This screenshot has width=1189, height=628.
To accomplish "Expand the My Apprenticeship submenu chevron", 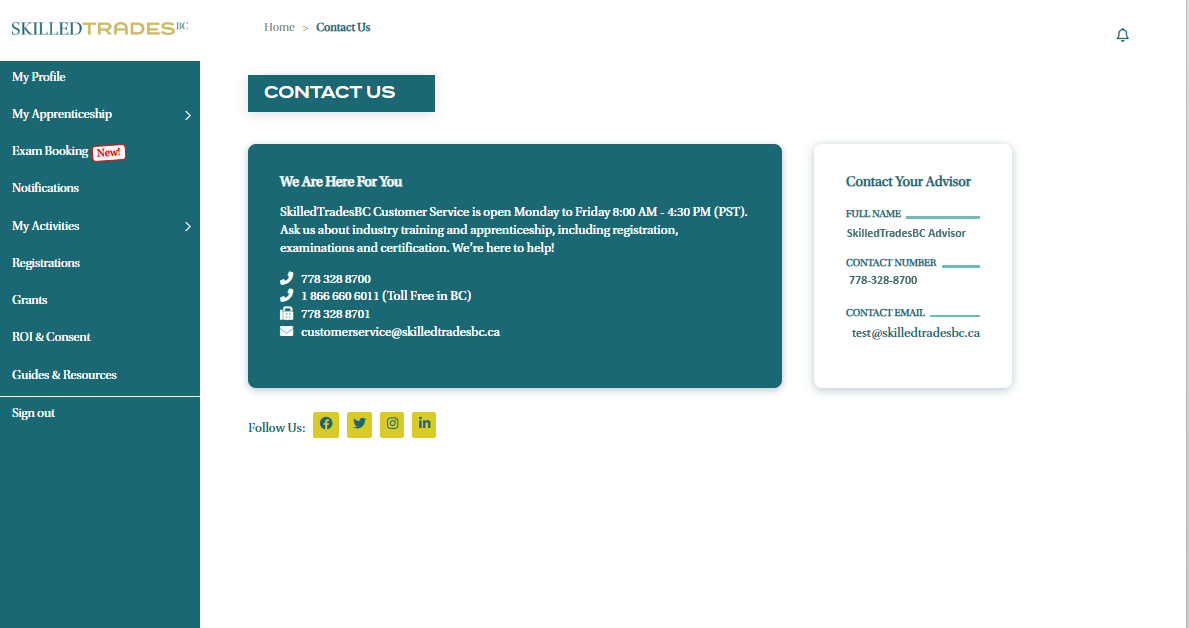I will tap(187, 115).
